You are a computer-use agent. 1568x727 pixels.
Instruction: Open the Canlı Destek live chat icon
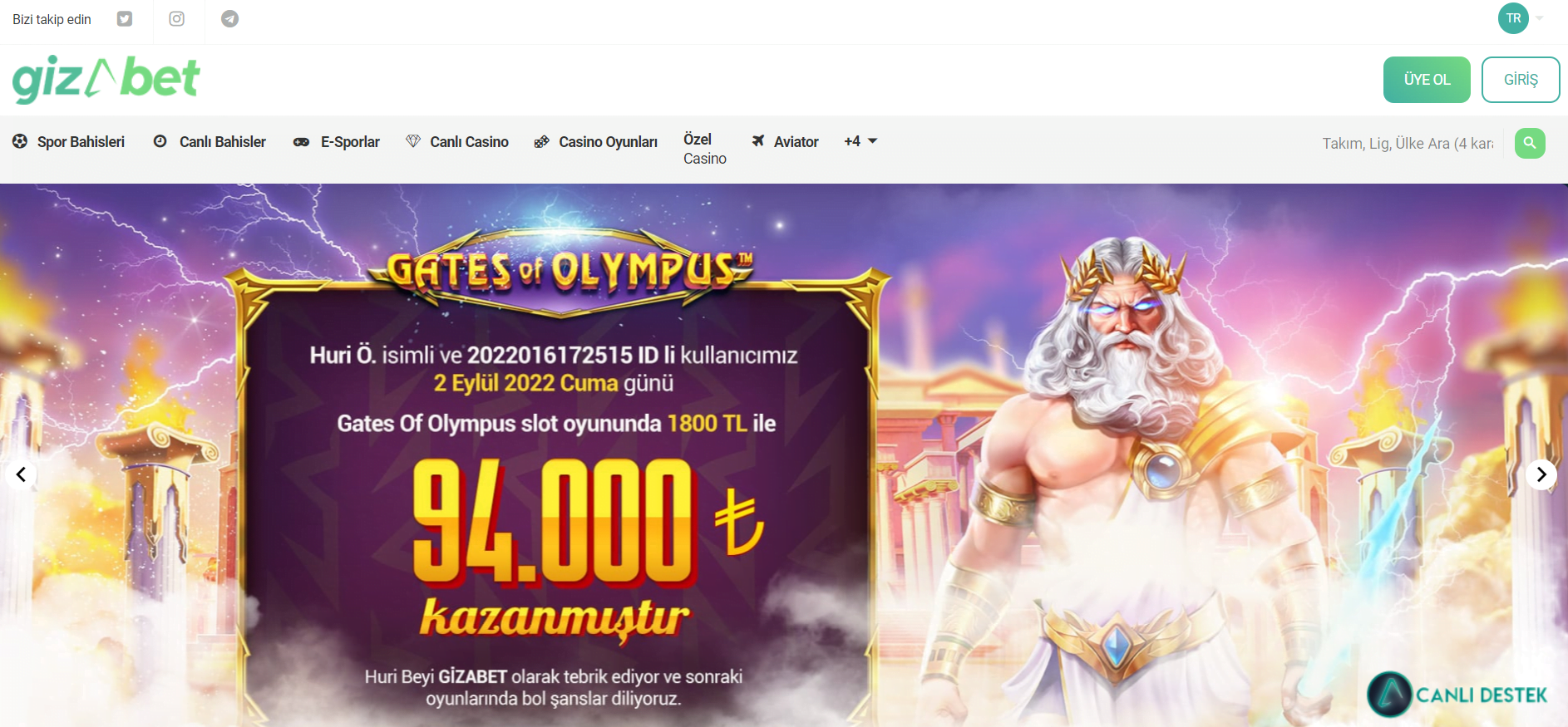coord(1390,695)
